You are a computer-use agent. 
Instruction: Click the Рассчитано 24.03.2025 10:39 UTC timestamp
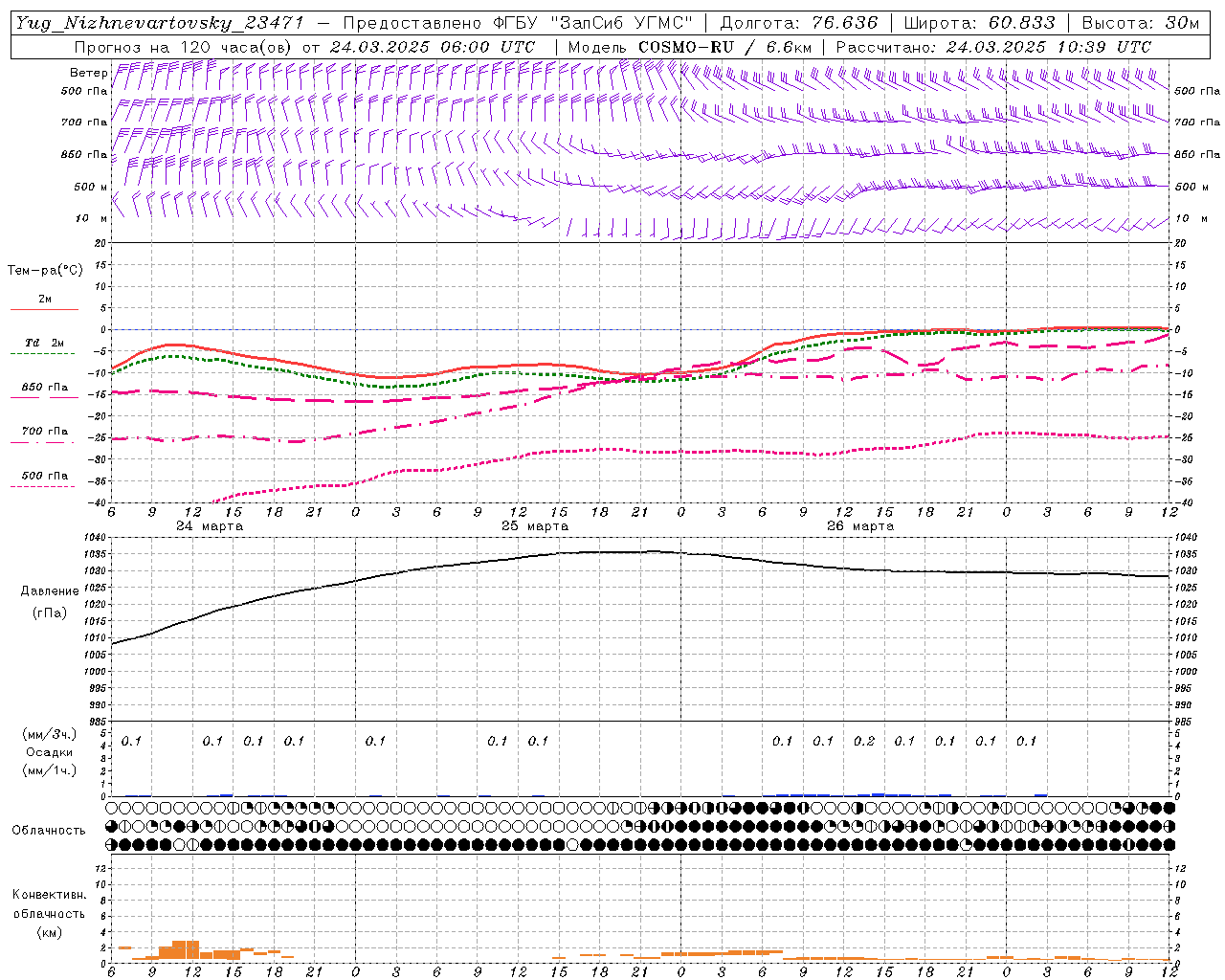click(993, 47)
